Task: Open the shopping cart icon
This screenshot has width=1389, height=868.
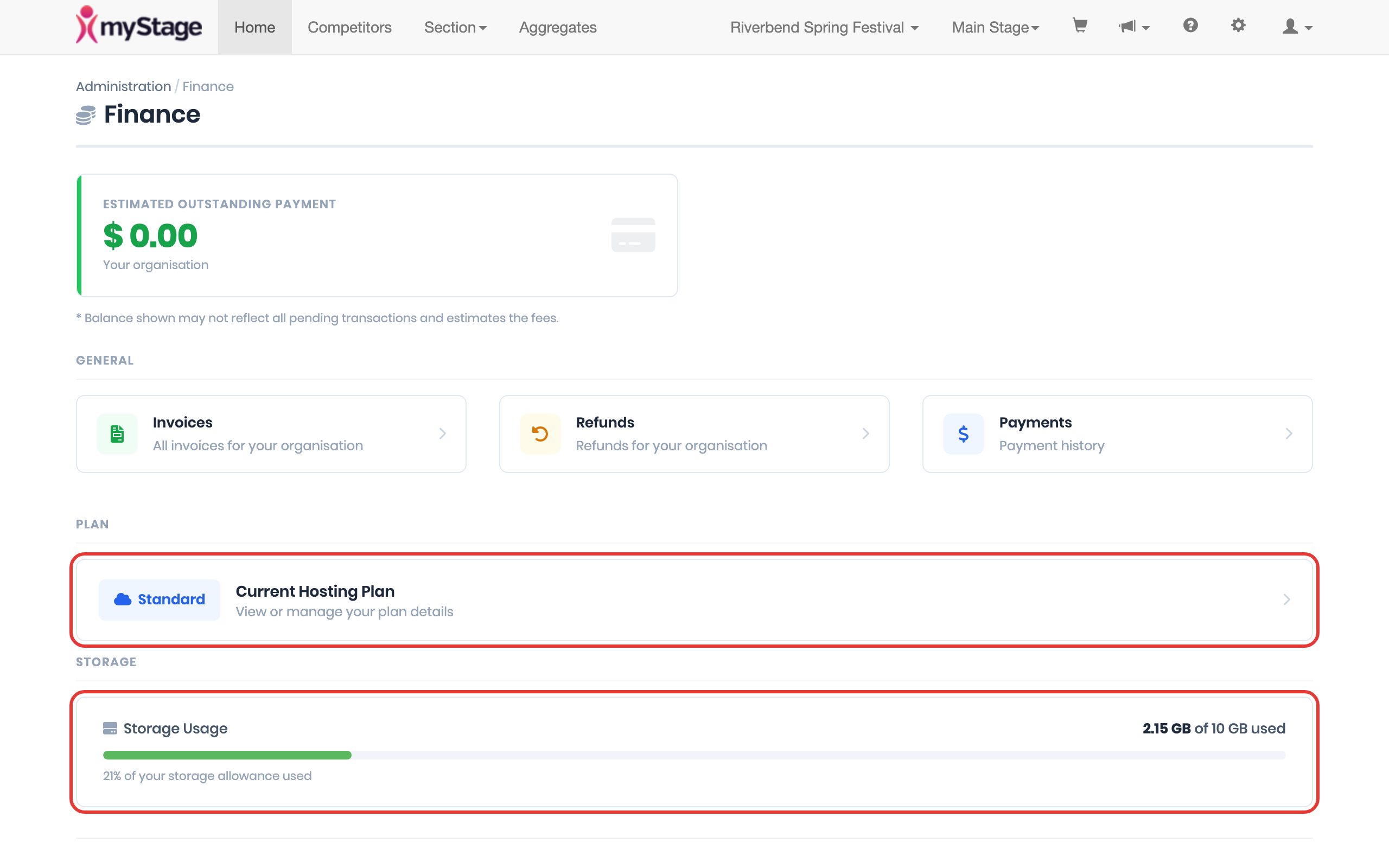Action: [1080, 26]
